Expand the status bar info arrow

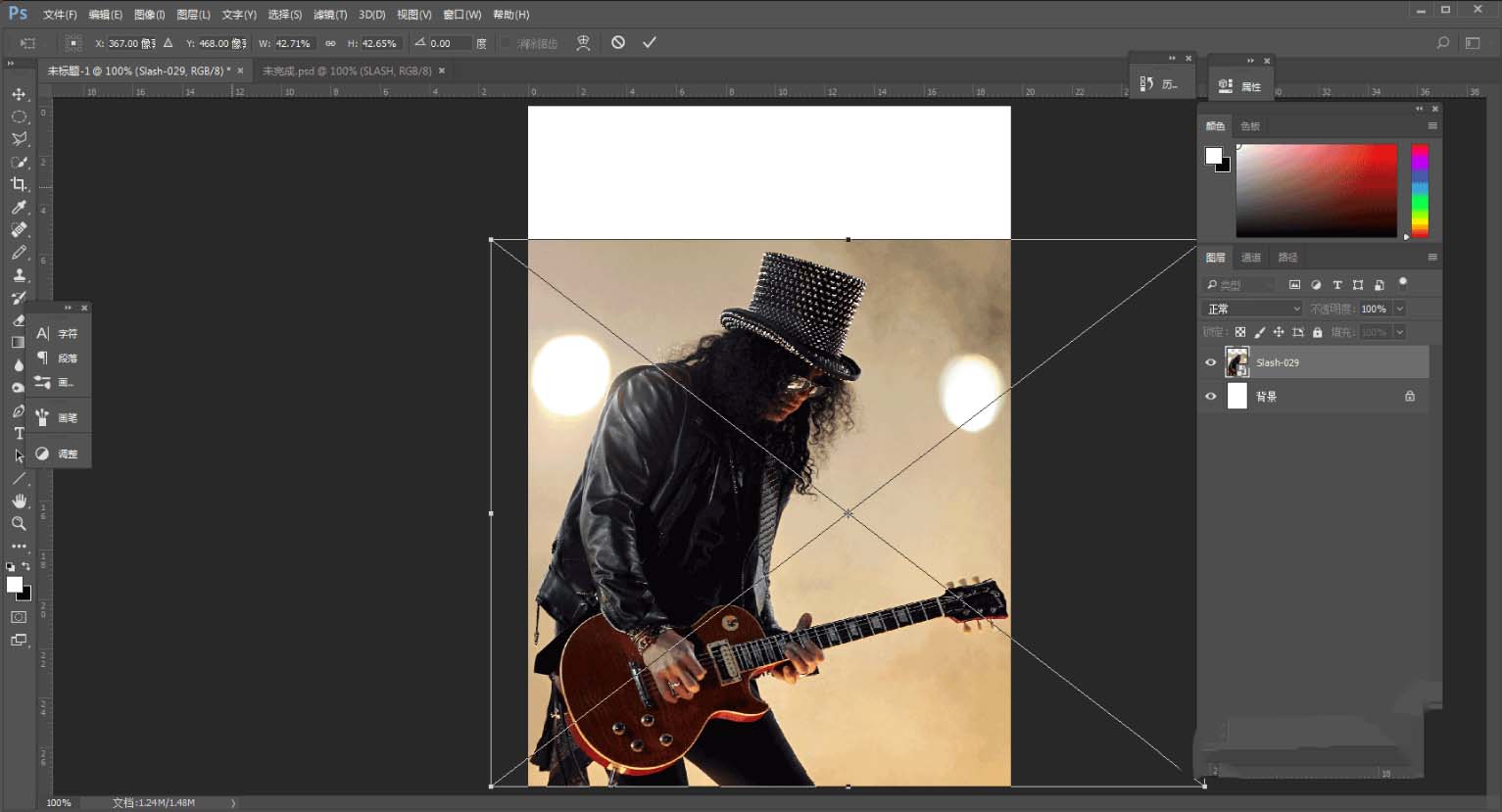coord(233,803)
